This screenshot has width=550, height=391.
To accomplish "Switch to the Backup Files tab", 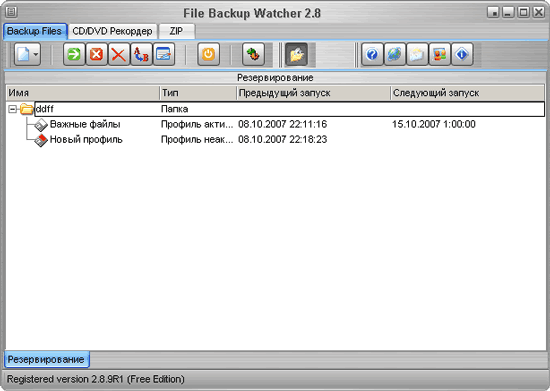I will click(34, 31).
